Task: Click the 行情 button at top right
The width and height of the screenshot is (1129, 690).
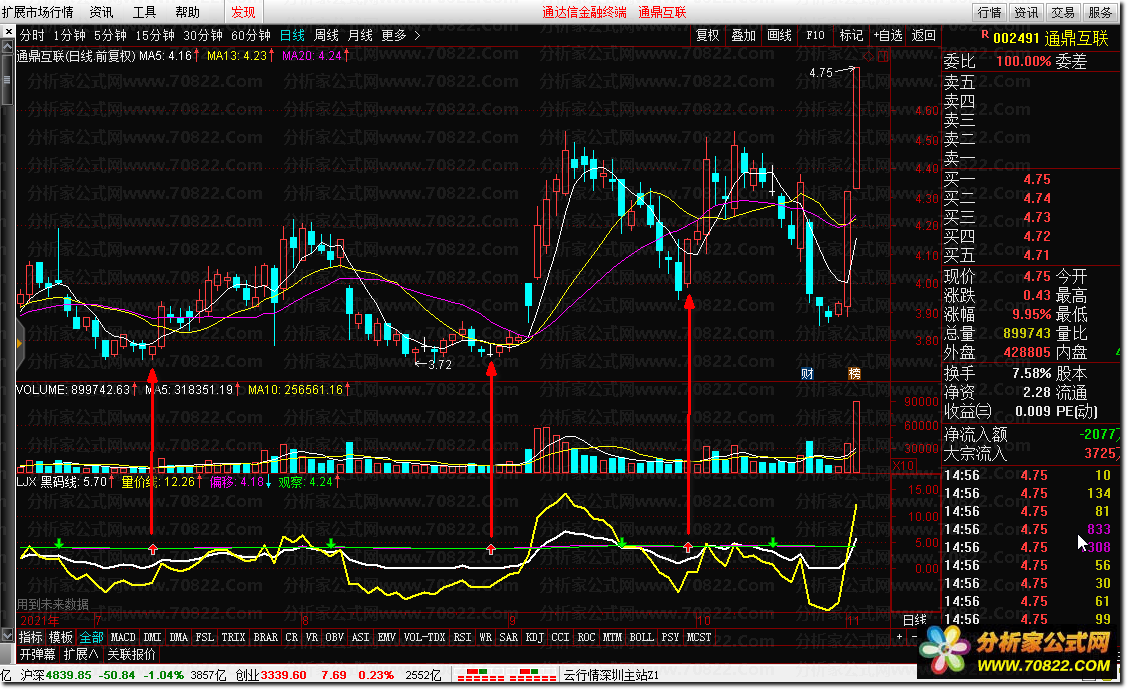Action: click(x=989, y=12)
